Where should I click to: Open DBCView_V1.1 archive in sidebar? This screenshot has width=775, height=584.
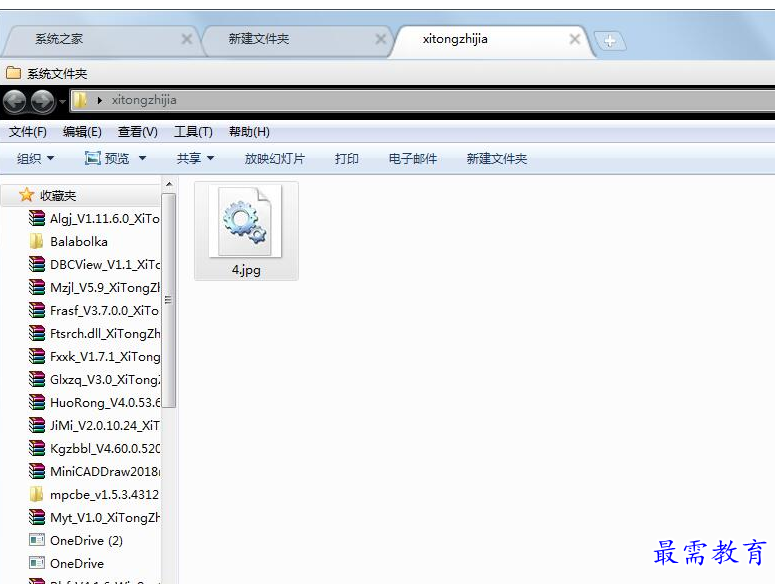click(94, 265)
